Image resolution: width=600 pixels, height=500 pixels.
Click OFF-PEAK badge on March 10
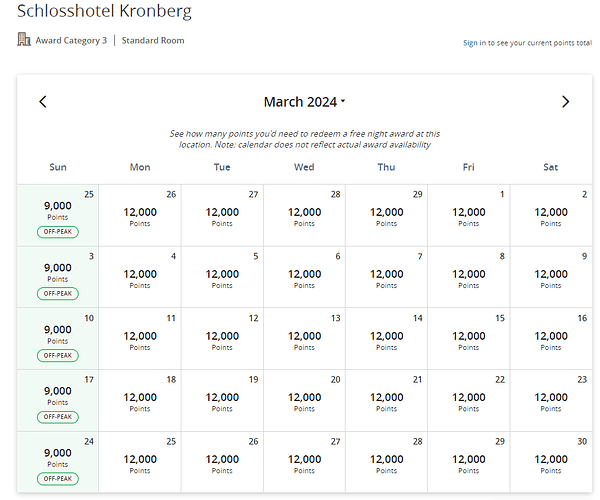58,355
